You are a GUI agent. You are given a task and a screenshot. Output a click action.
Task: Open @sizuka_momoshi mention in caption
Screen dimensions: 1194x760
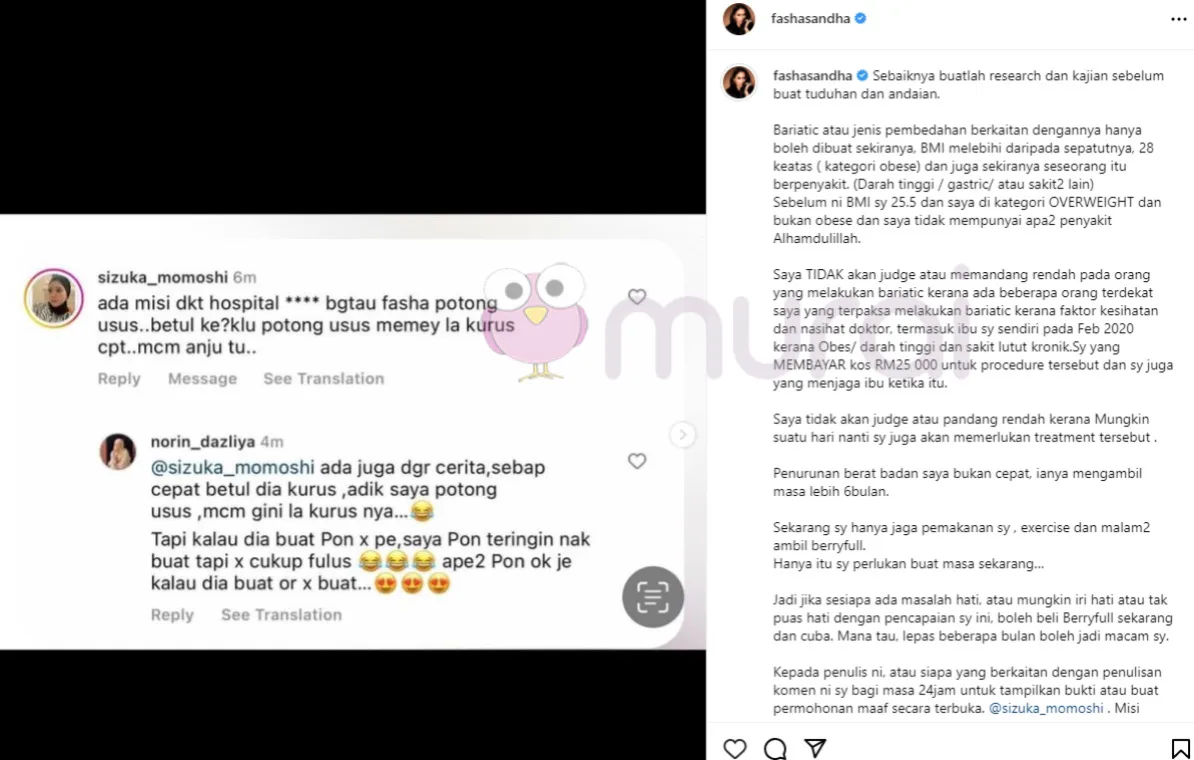[1046, 708]
